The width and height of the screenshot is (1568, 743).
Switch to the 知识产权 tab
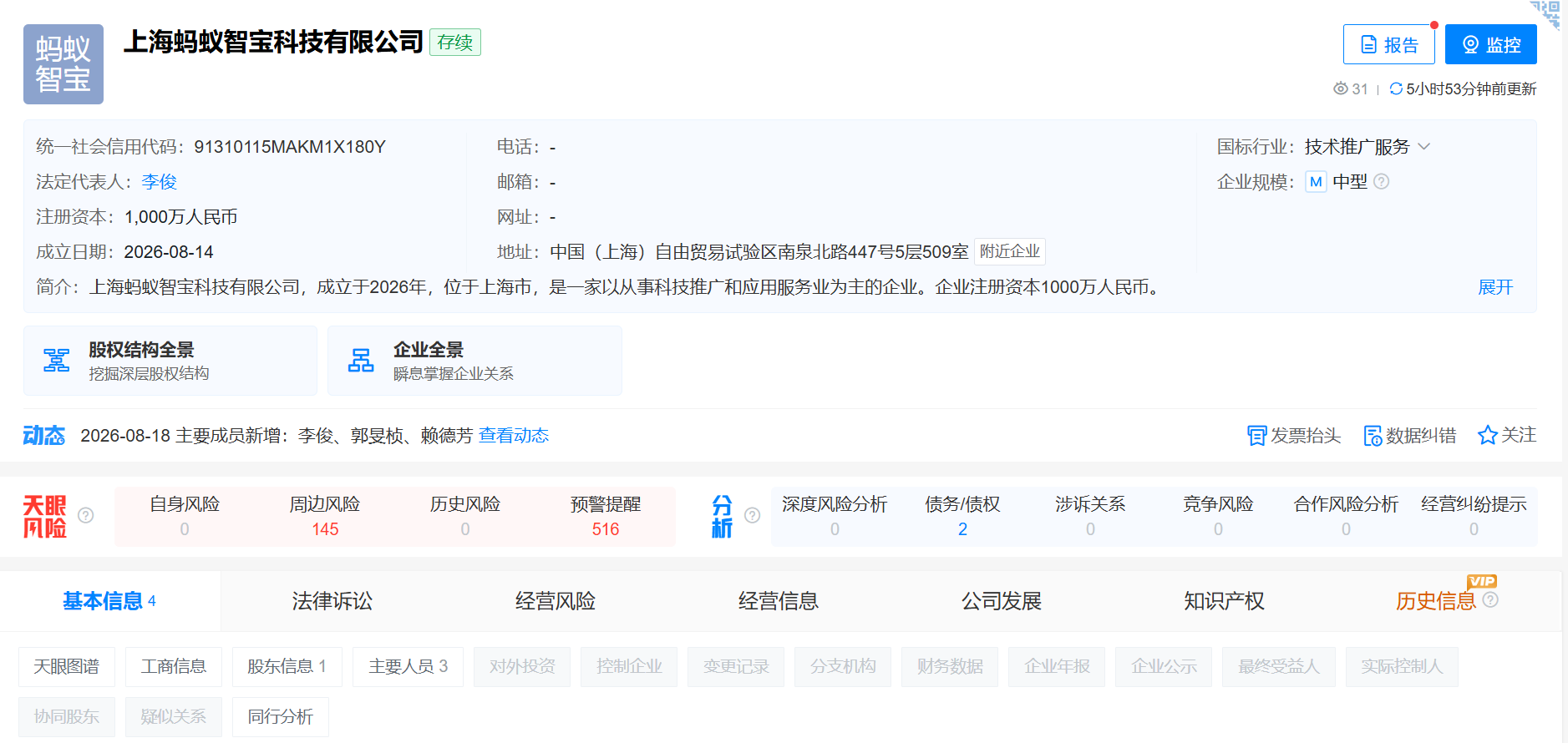click(x=1225, y=601)
